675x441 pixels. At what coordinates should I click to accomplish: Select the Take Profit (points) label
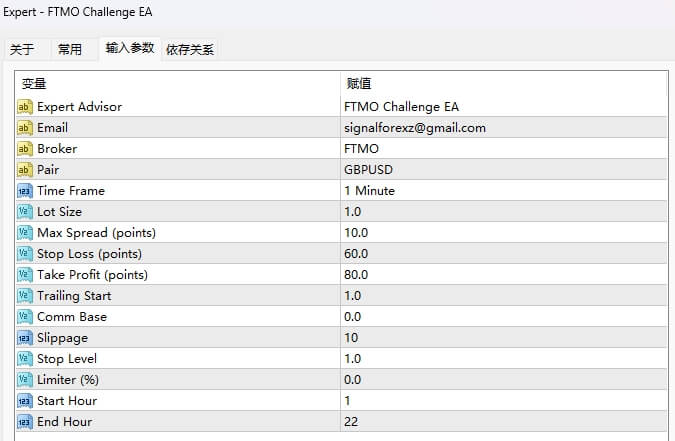[93, 275]
